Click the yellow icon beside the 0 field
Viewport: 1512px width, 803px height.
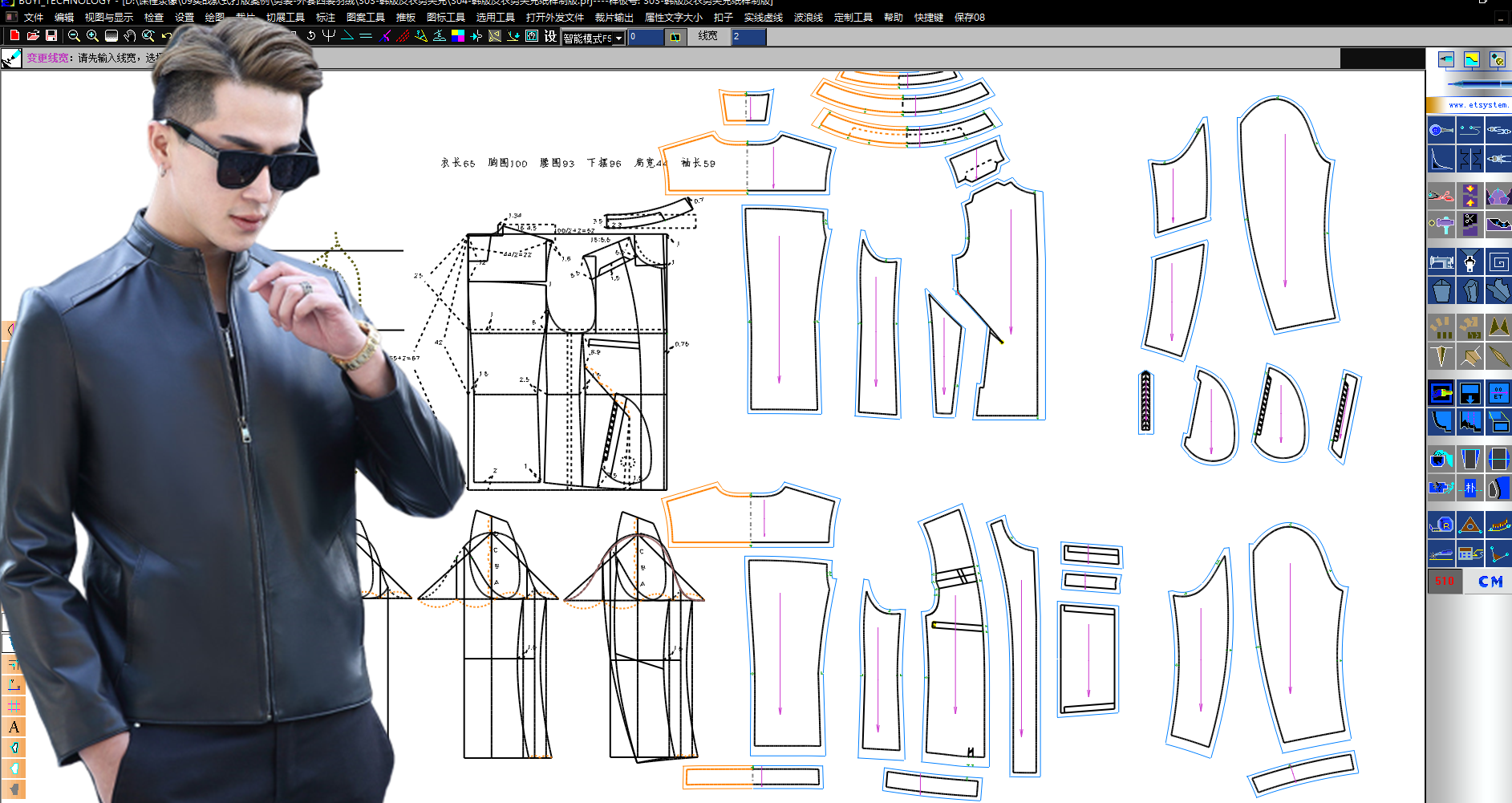pos(675,37)
